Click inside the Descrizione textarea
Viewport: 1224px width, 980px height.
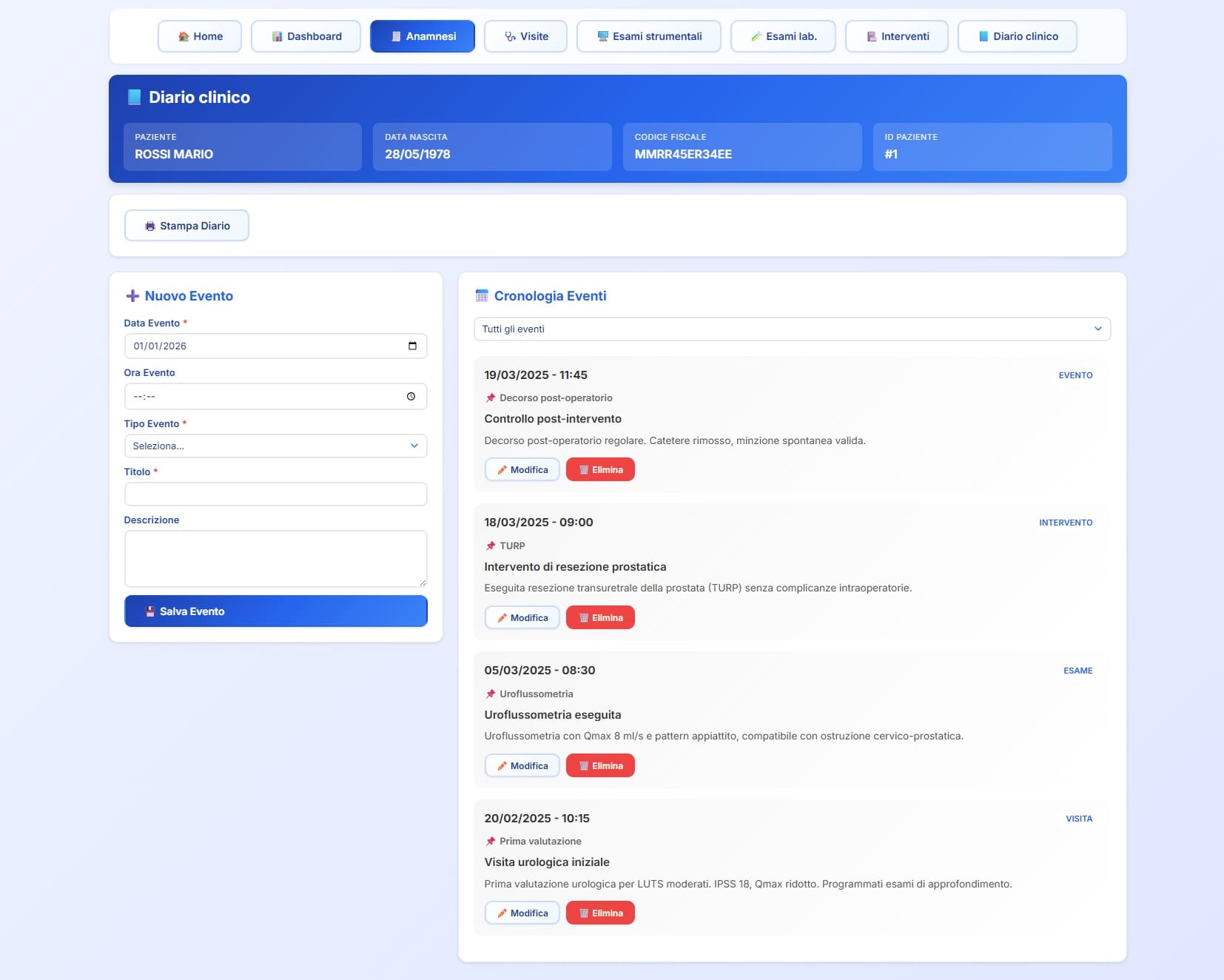tap(275, 558)
